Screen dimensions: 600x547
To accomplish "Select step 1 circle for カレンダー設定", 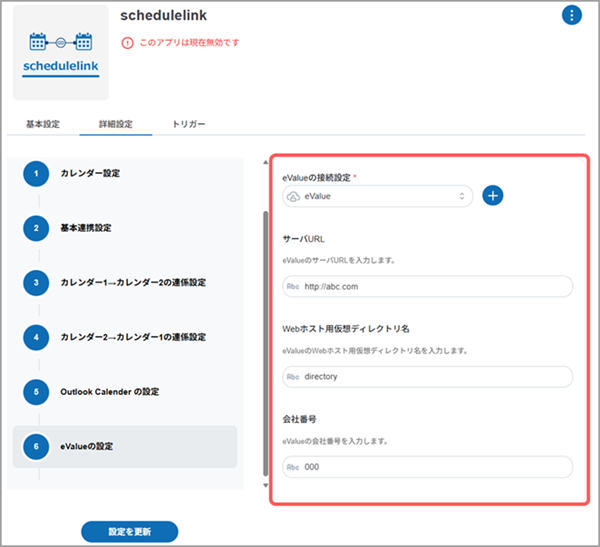I will coord(36,174).
